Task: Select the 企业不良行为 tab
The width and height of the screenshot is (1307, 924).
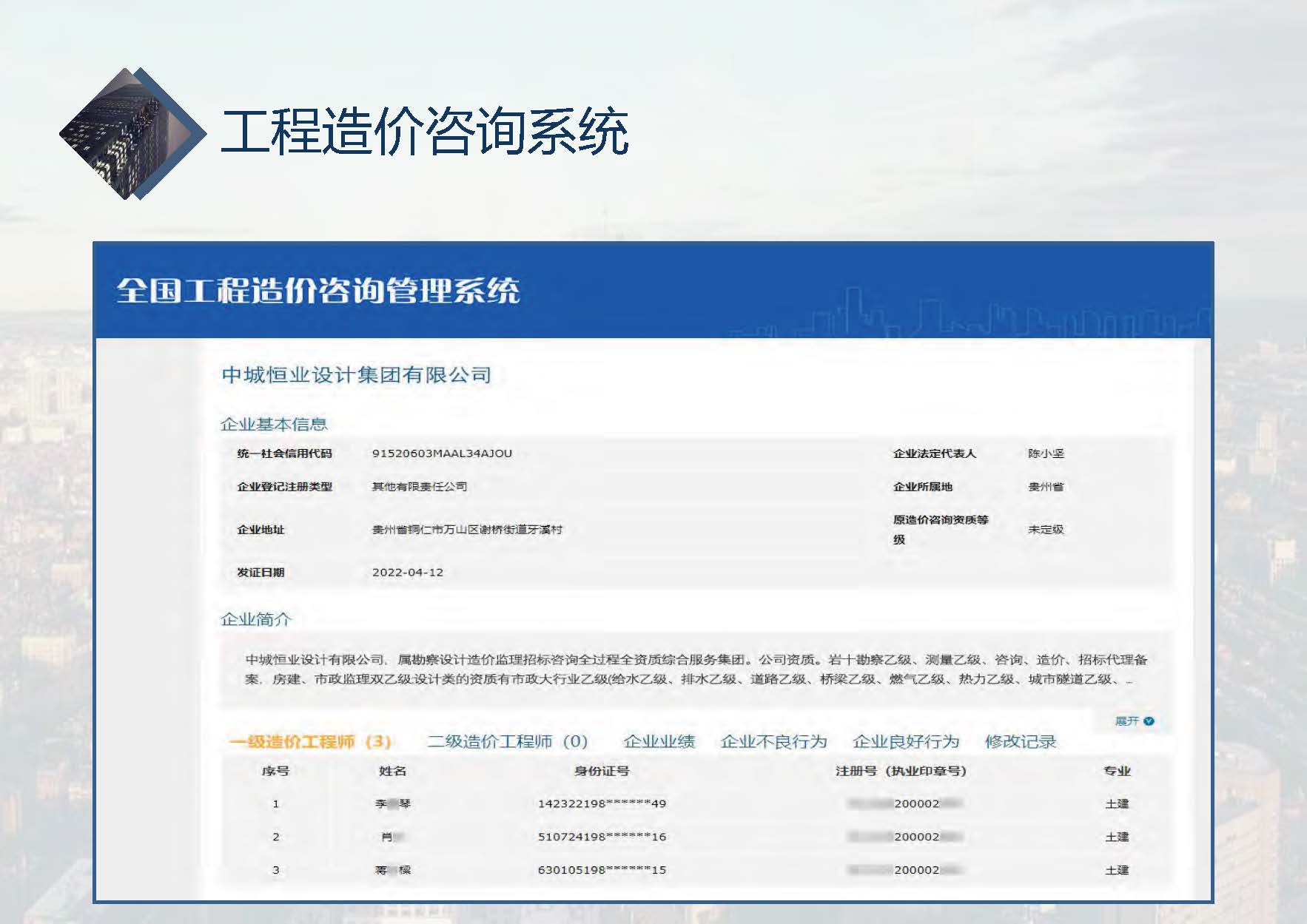Action: pos(773,741)
